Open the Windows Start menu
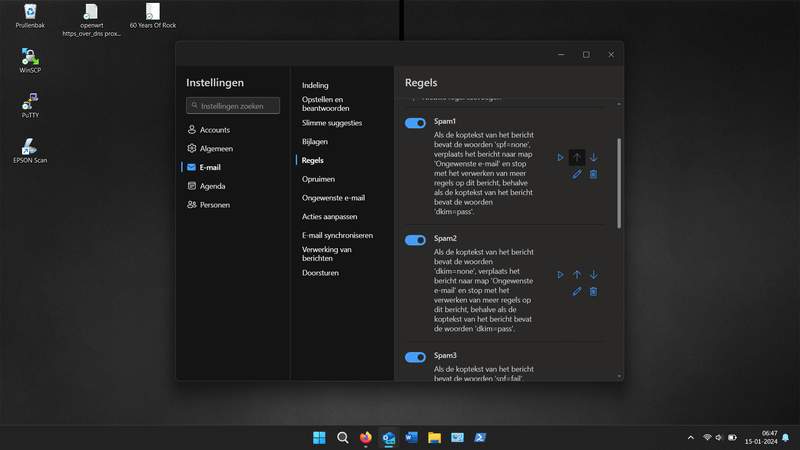The width and height of the screenshot is (800, 450). [319, 438]
